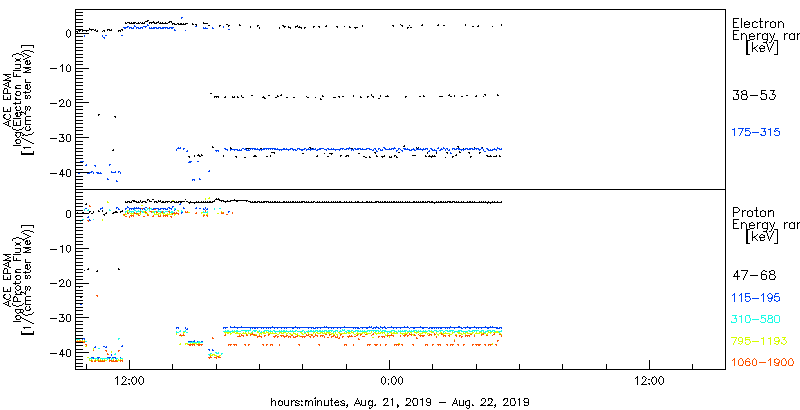Click the -10 tick label on electron plot

pyautogui.click(x=63, y=69)
